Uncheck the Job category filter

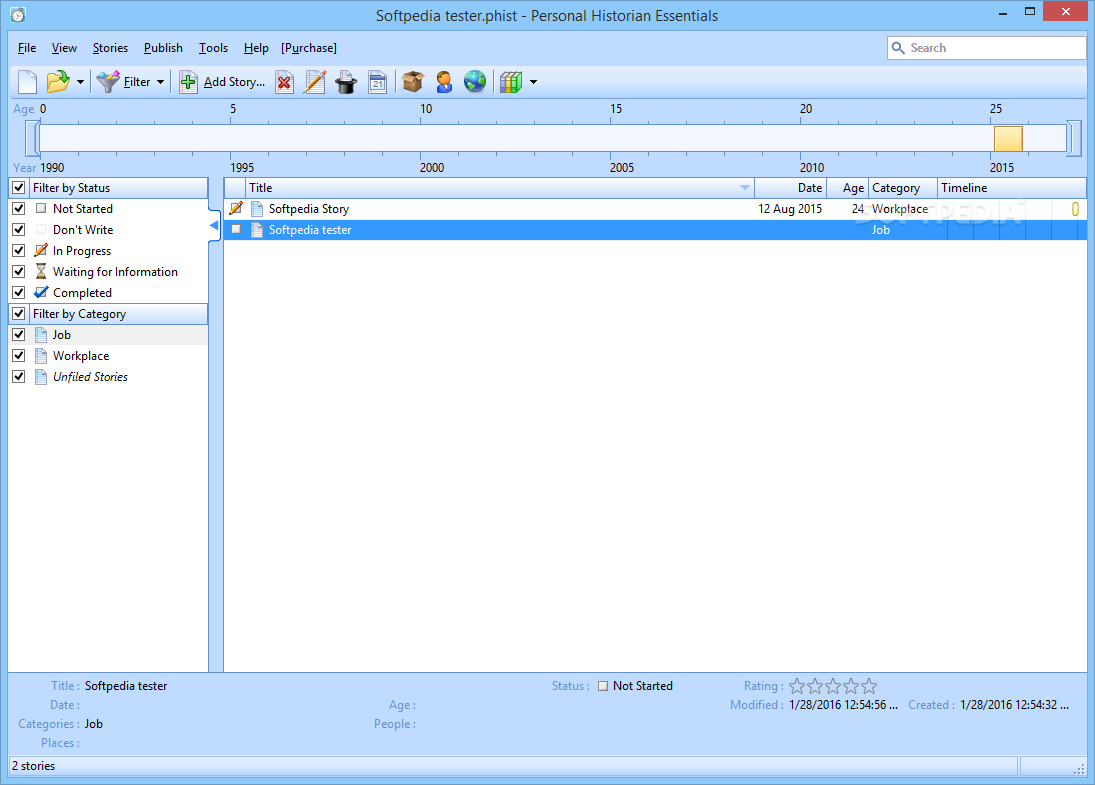19,335
